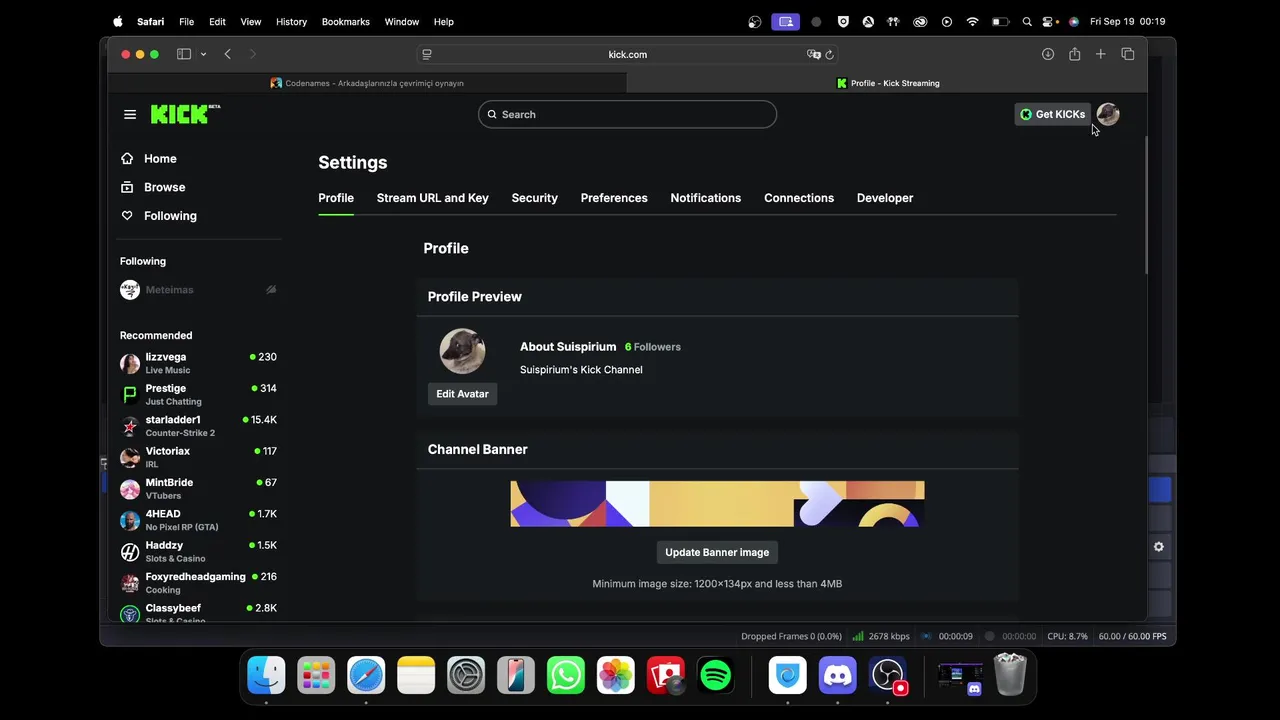Click the translate icon in address bar
Image resolution: width=1280 pixels, height=720 pixels.
tap(814, 54)
